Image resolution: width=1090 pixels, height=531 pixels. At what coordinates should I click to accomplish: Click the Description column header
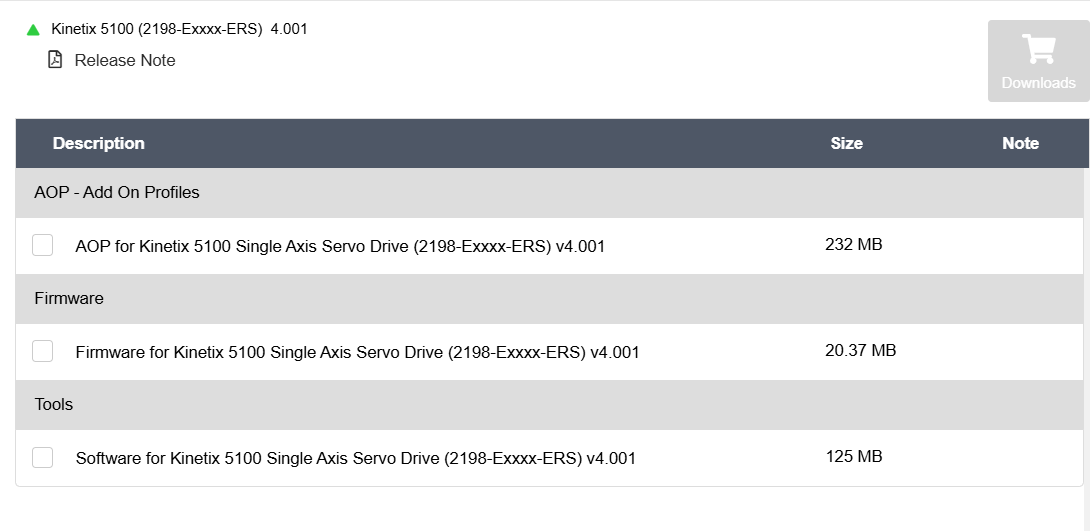(x=99, y=143)
